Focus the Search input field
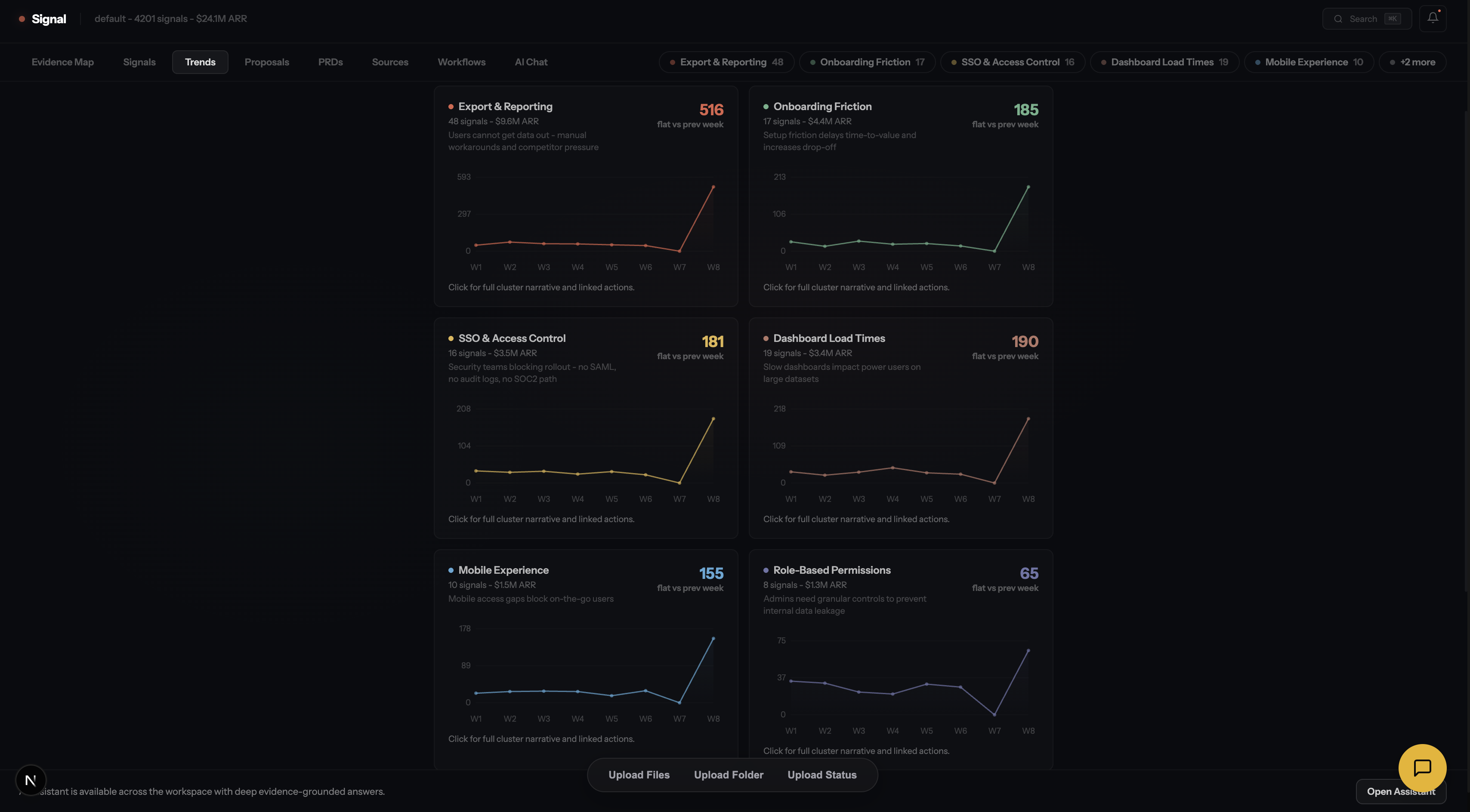Screen dimensions: 1470x812 tap(1364, 19)
